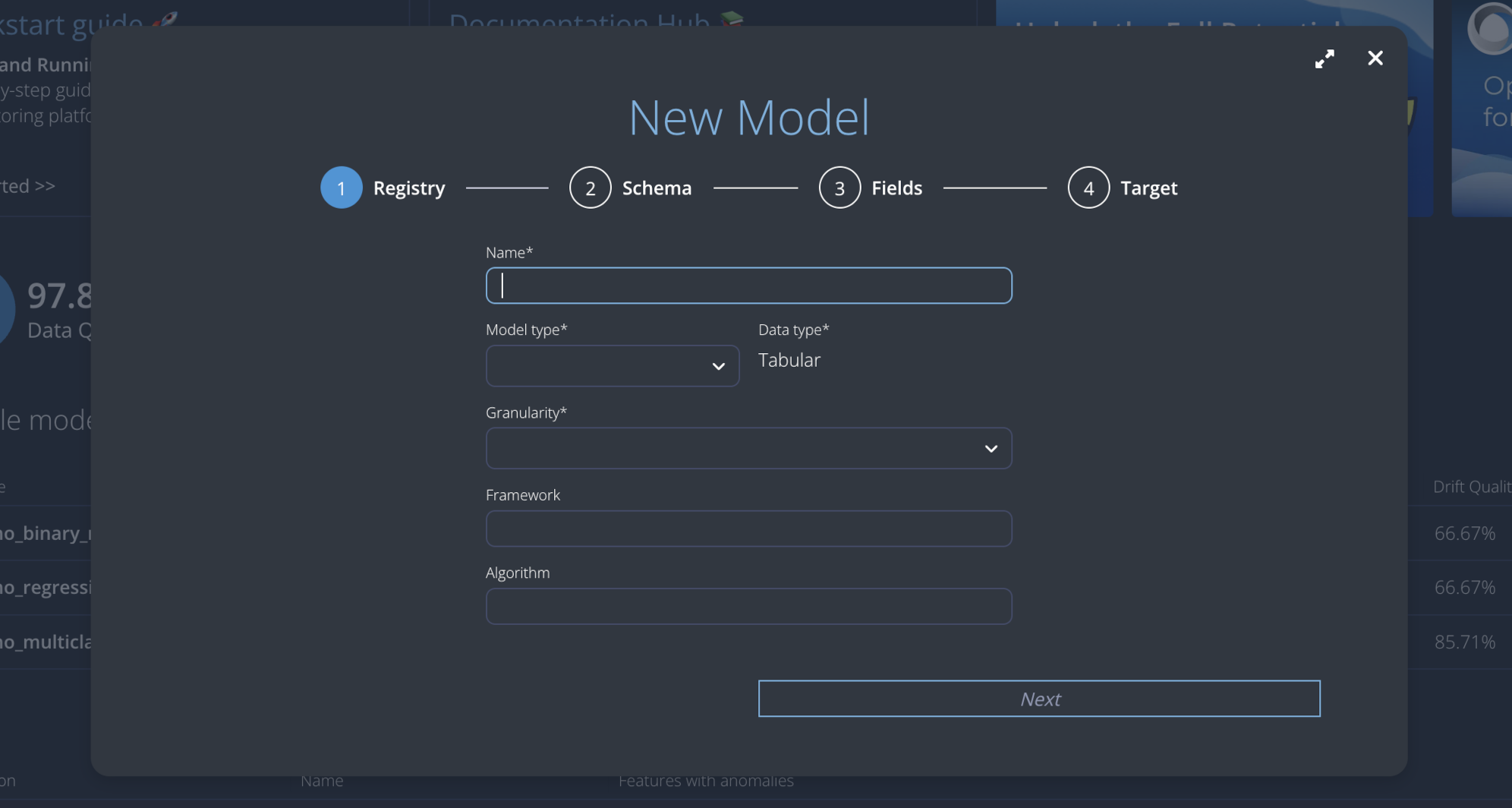Click into the Algorithm text field
The width and height of the screenshot is (1512, 808).
coord(748,606)
